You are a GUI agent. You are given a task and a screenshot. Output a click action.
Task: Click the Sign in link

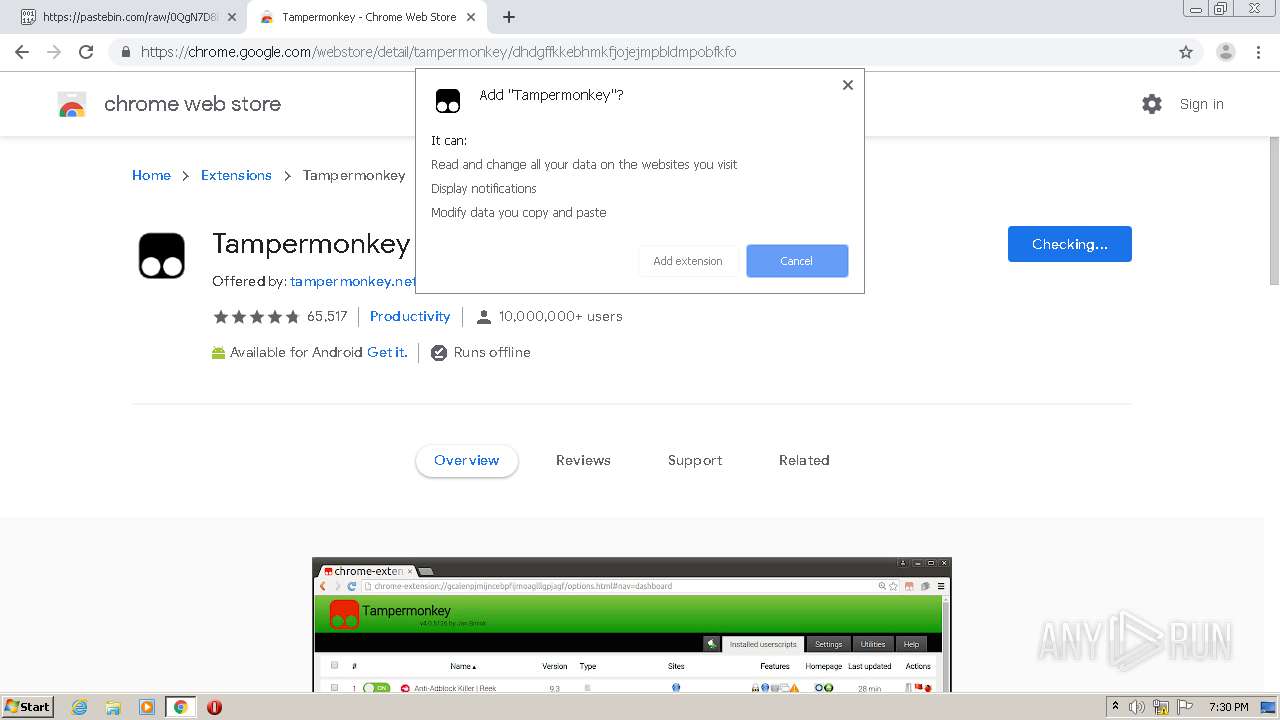[x=1201, y=104]
